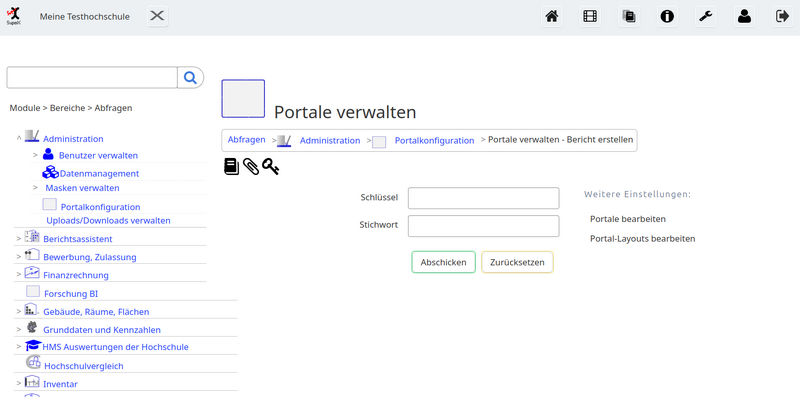This screenshot has width=800, height=397.
Task: Open Inventar
Action: [61, 384]
